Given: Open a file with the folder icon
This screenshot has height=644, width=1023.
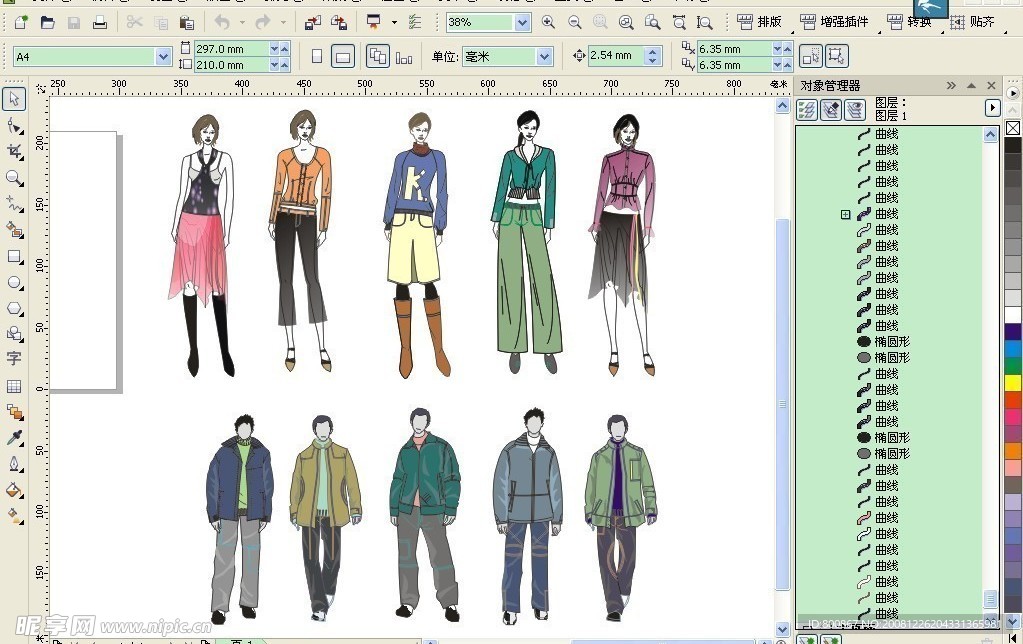Looking at the screenshot, I should click(47, 23).
